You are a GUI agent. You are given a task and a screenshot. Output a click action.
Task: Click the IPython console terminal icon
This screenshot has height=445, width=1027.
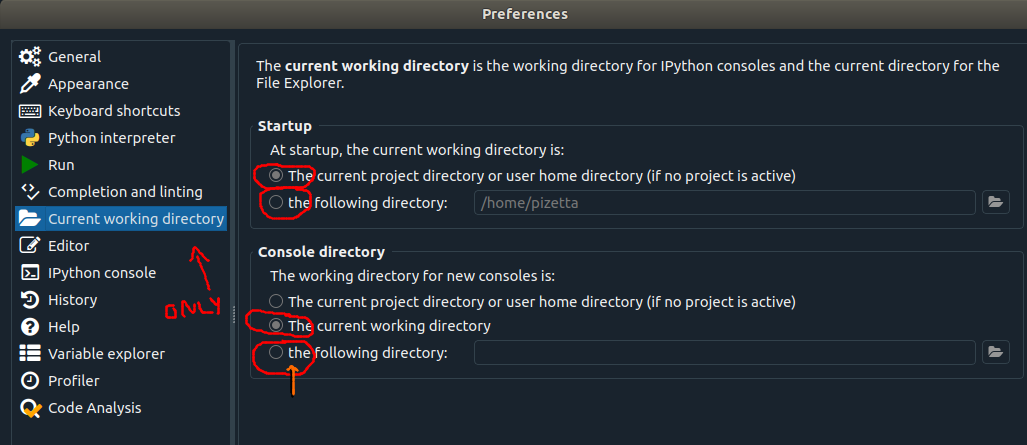point(30,273)
